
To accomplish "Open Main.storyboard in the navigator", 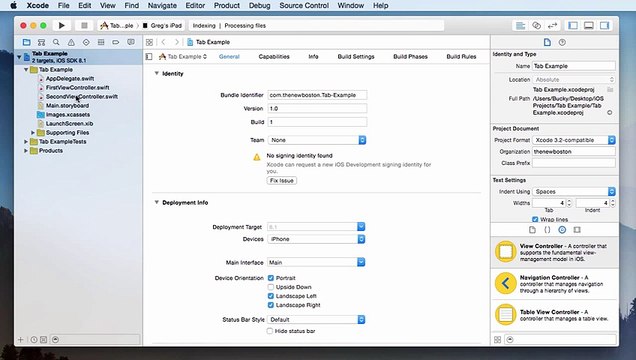I will pos(67,105).
